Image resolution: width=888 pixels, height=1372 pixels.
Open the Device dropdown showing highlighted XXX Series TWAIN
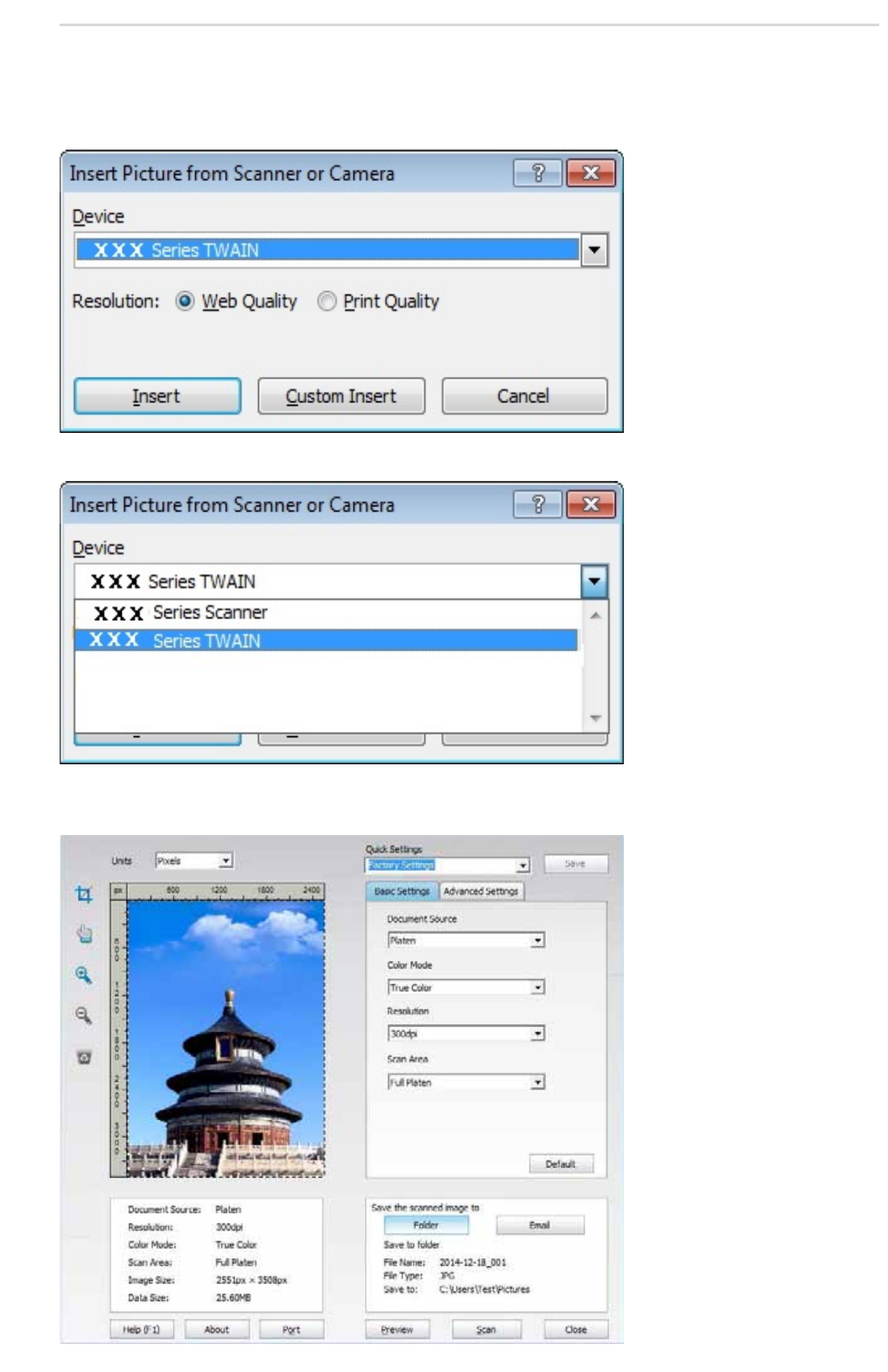point(594,250)
